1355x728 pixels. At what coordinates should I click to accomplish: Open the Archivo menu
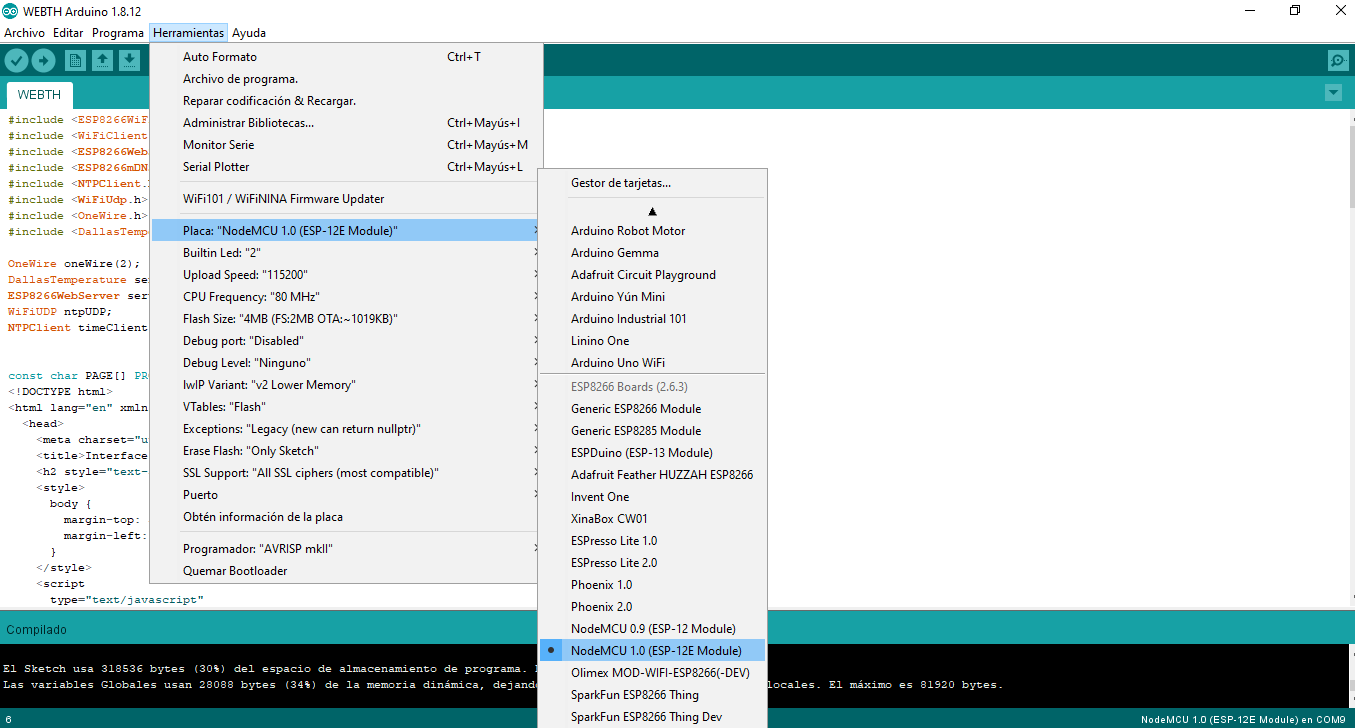pos(24,33)
